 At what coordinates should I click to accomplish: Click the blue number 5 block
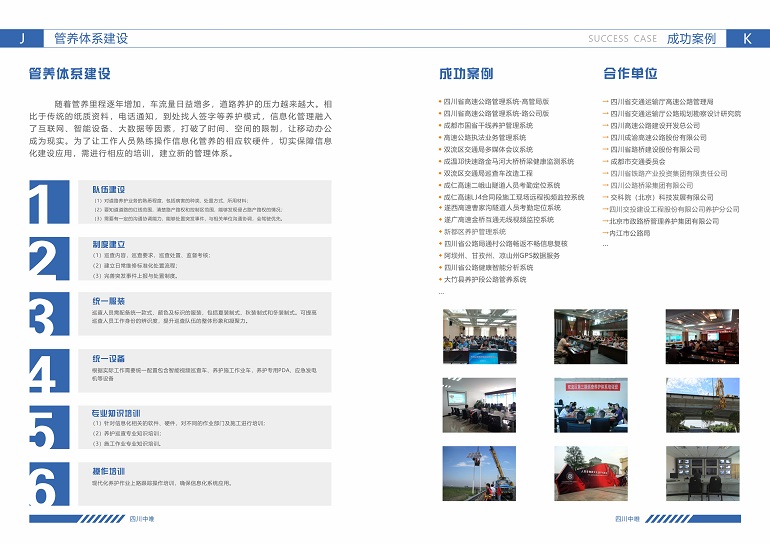pos(49,427)
